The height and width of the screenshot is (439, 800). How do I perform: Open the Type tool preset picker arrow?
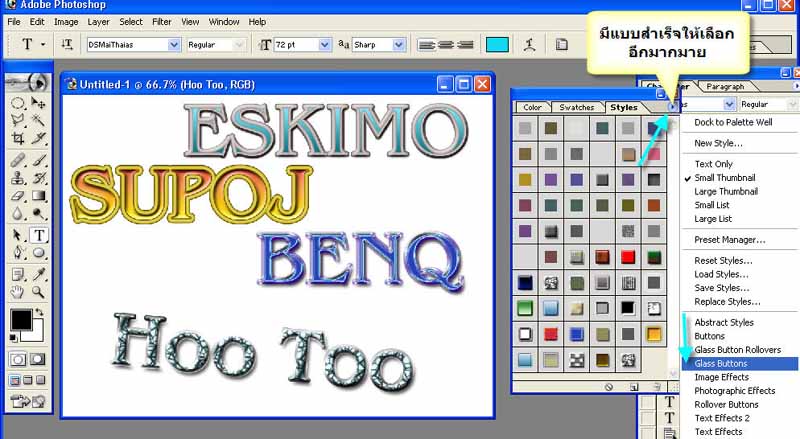click(x=43, y=45)
